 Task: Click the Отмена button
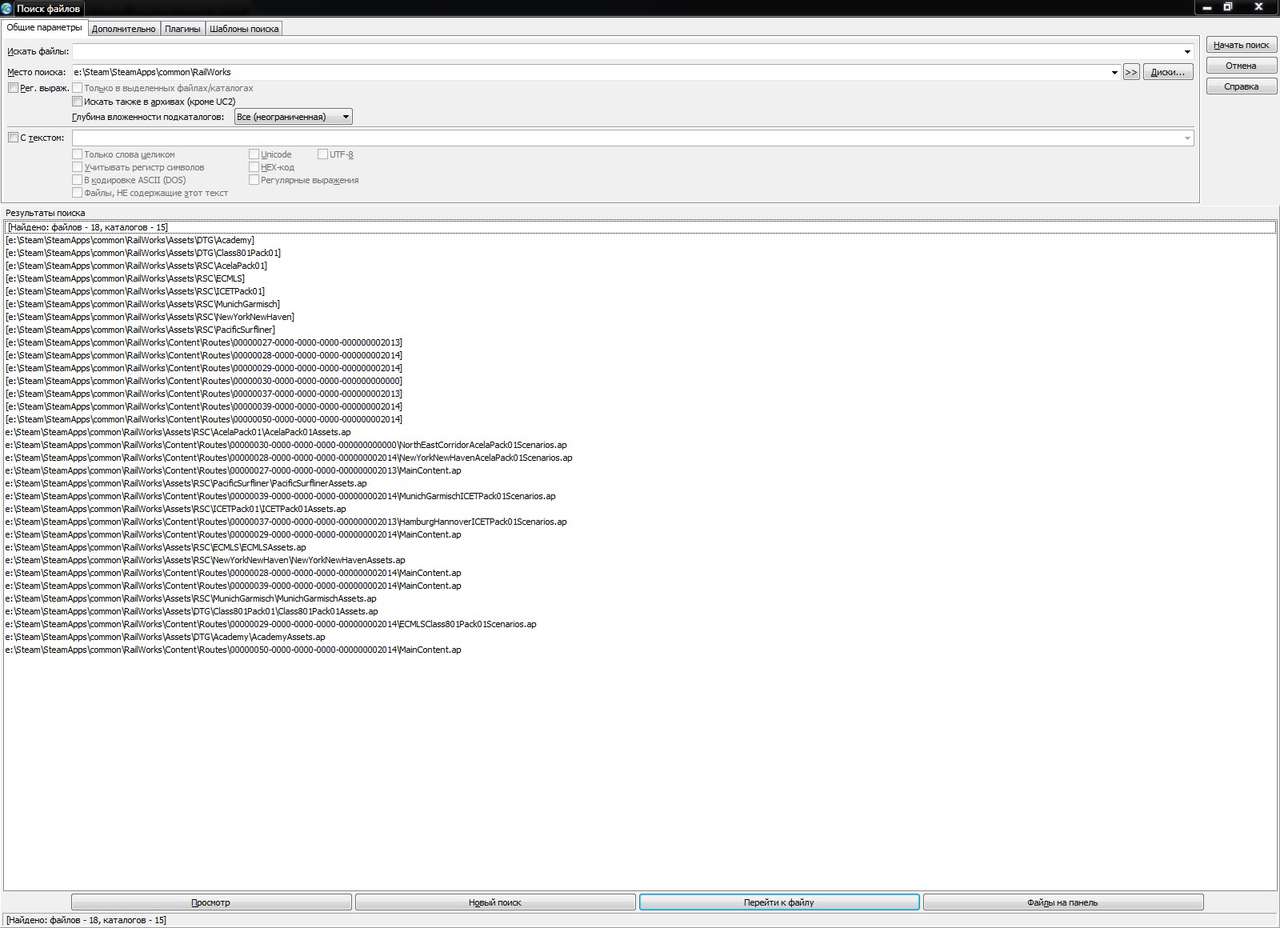(1241, 66)
